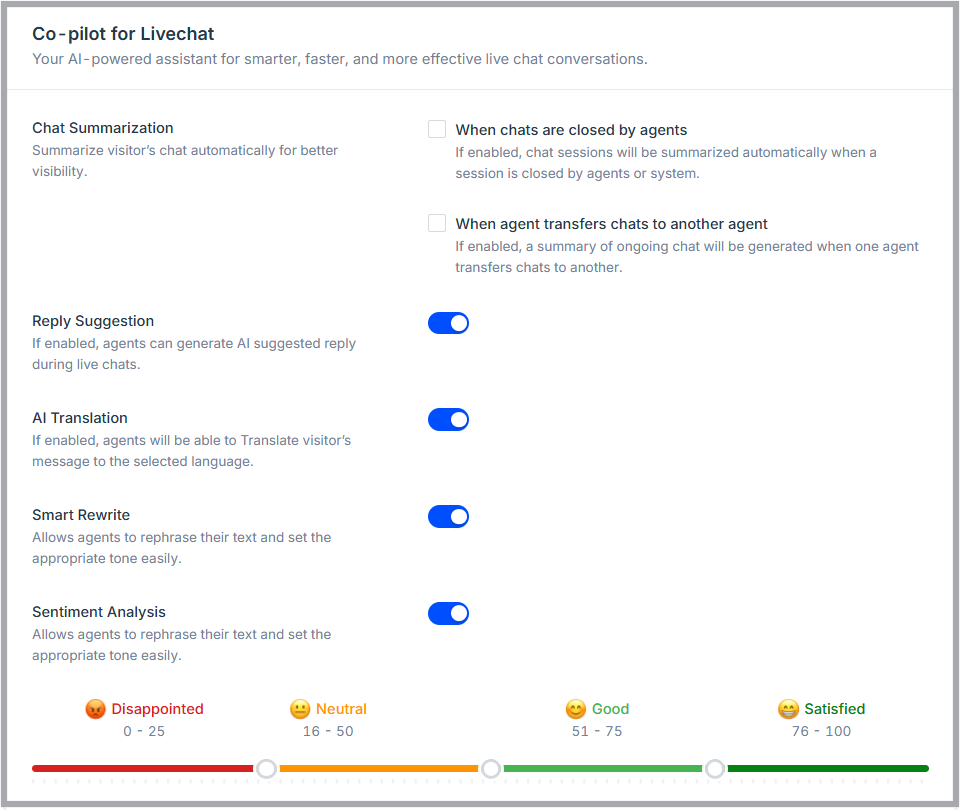Click the "When chats are closed by agents" label
The width and height of the screenshot is (960, 810).
point(571,130)
